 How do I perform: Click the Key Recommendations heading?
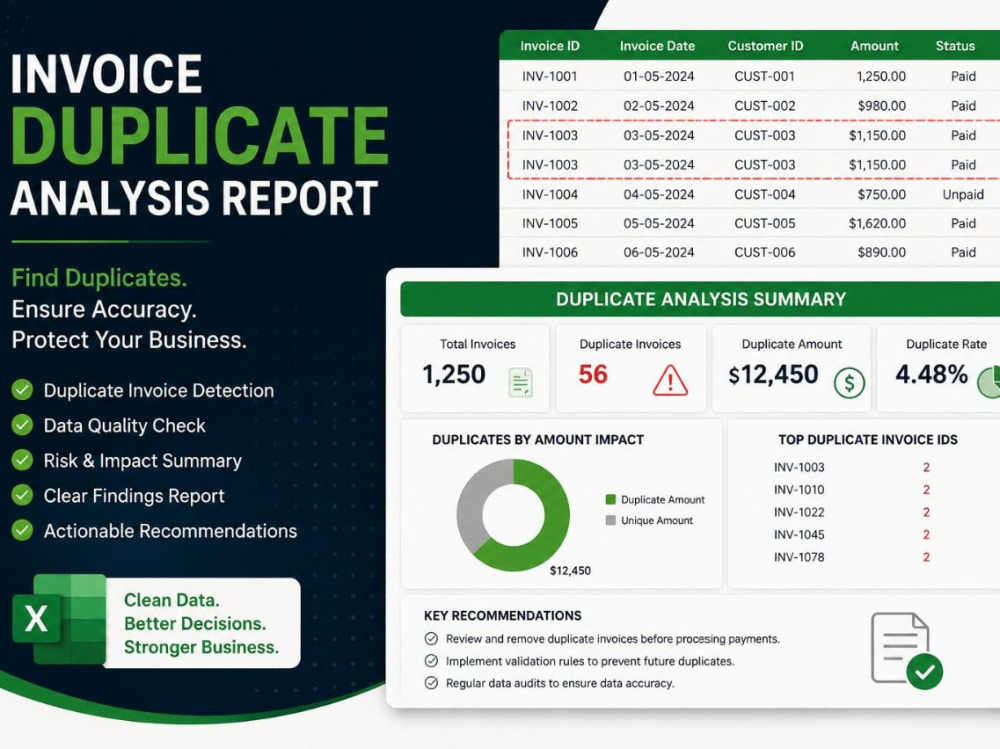point(503,616)
